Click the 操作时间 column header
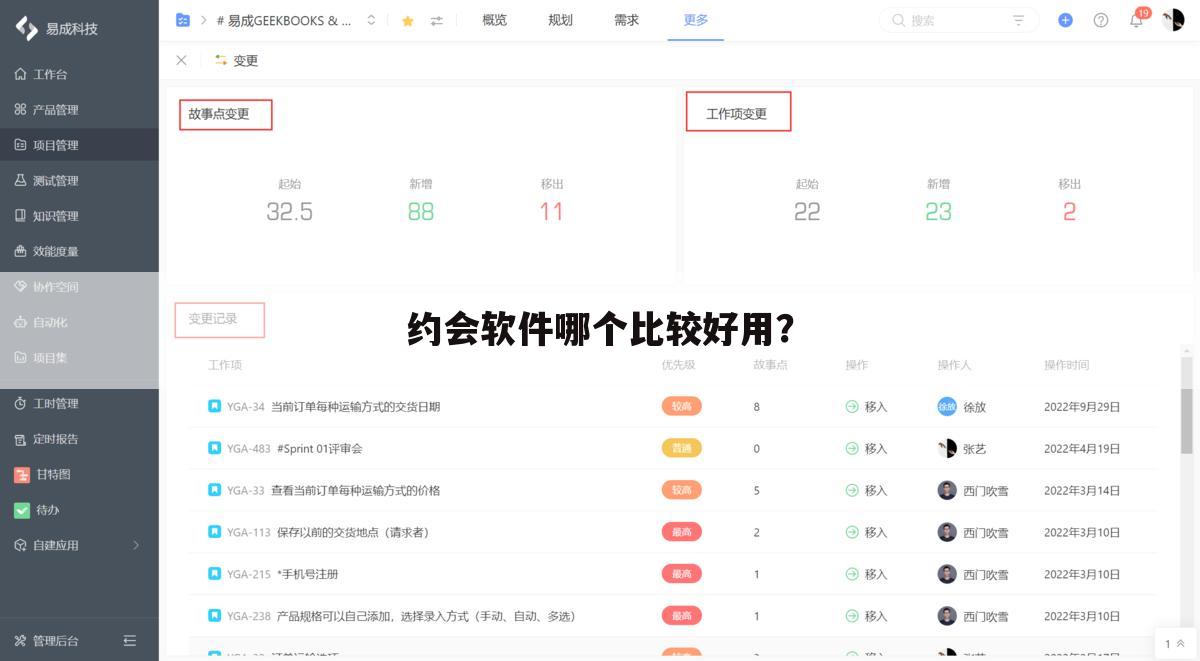This screenshot has width=1200, height=661. coord(1066,365)
